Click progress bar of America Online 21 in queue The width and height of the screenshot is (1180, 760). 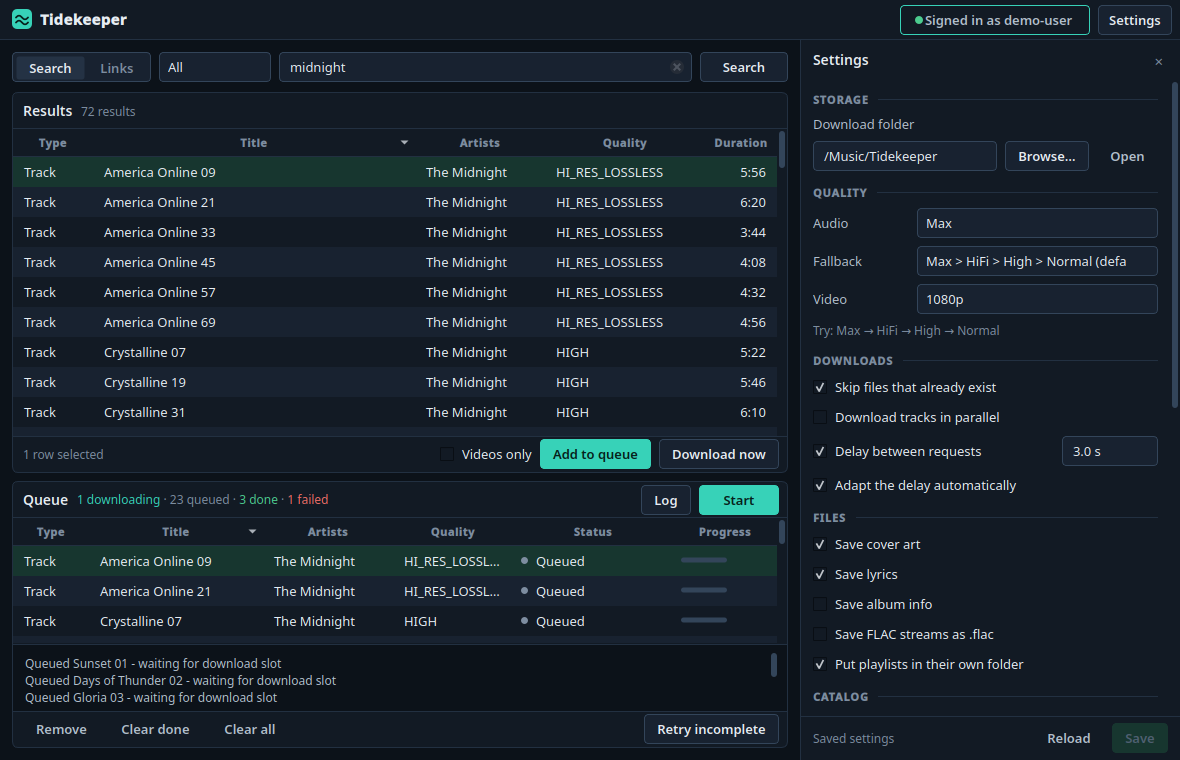(704, 590)
